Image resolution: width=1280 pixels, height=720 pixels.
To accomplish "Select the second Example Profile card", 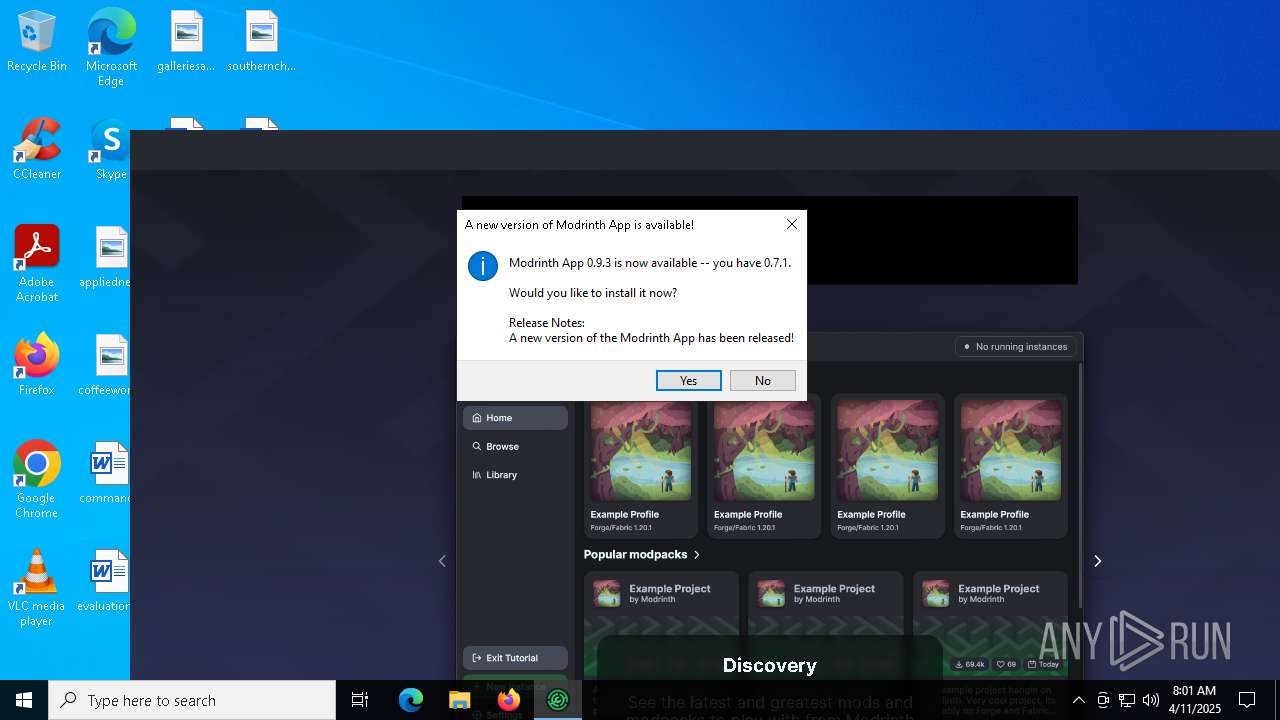I will coord(764,466).
